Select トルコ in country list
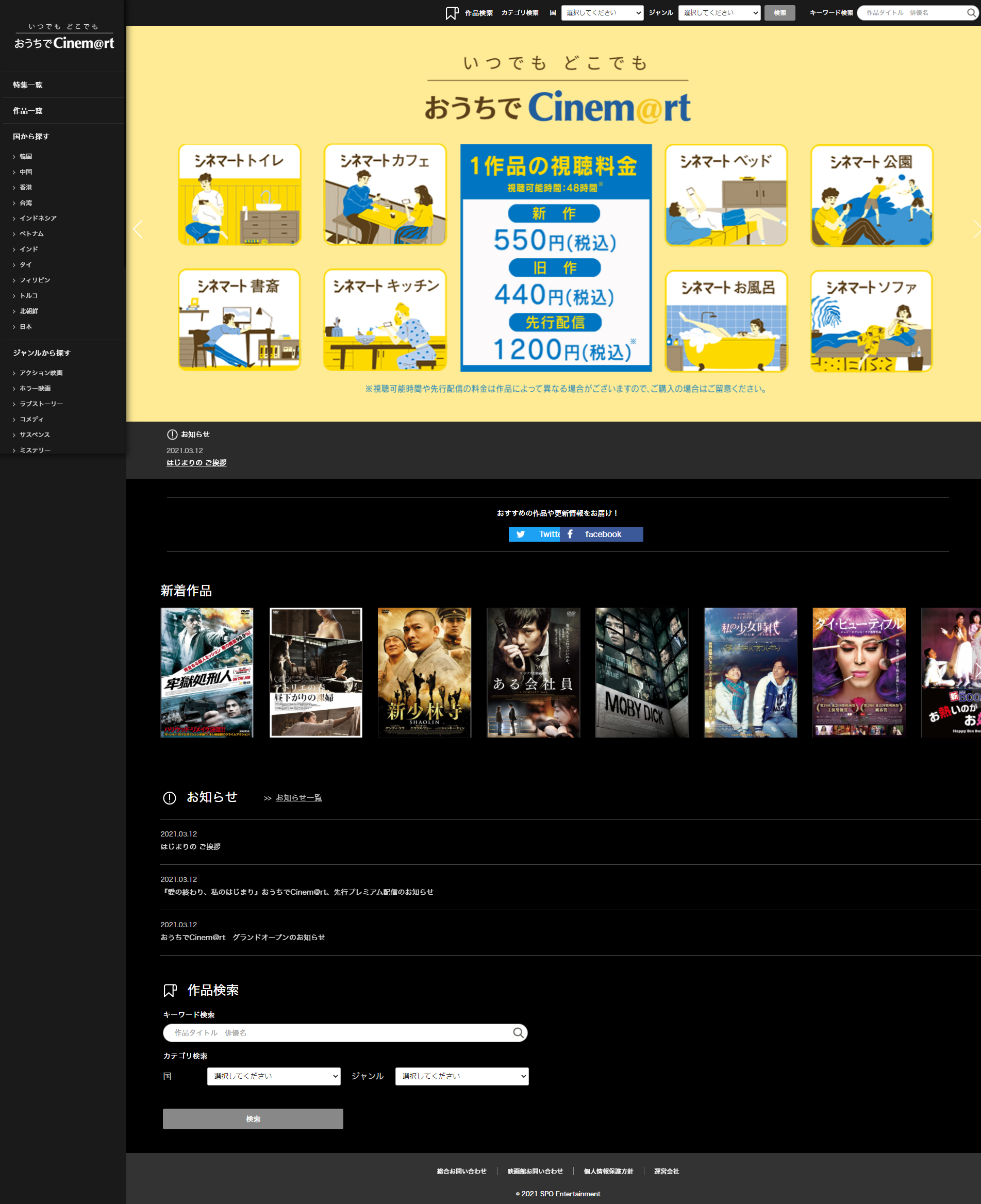Screen dimensions: 981x1204 pyautogui.click(x=29, y=295)
